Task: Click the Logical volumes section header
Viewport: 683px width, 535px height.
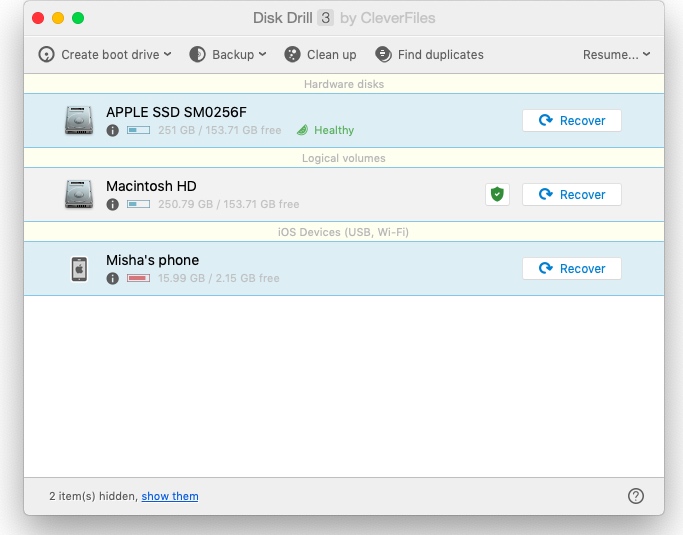Action: coord(344,158)
